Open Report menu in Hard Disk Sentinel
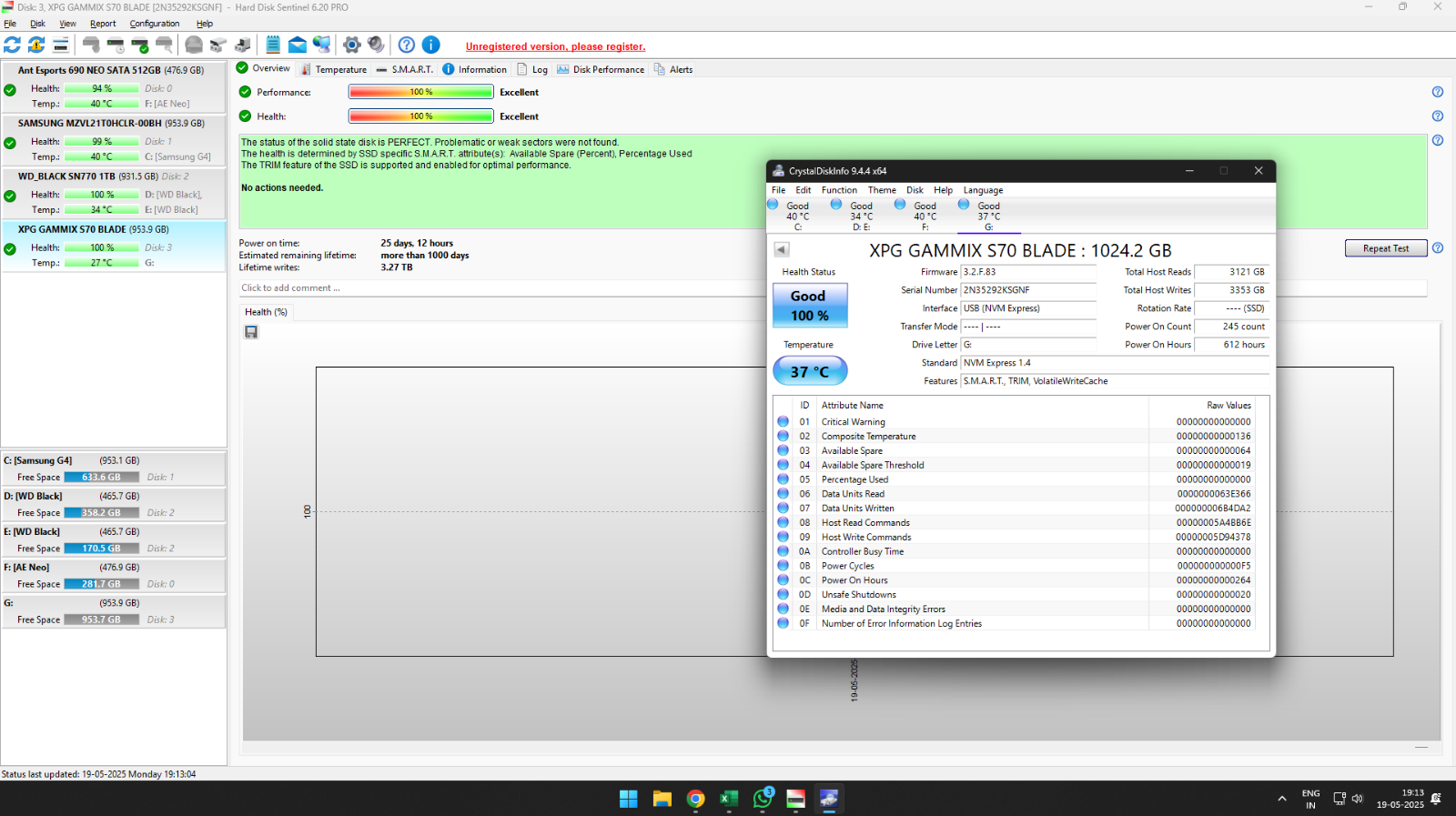The image size is (1456, 816). click(x=103, y=24)
